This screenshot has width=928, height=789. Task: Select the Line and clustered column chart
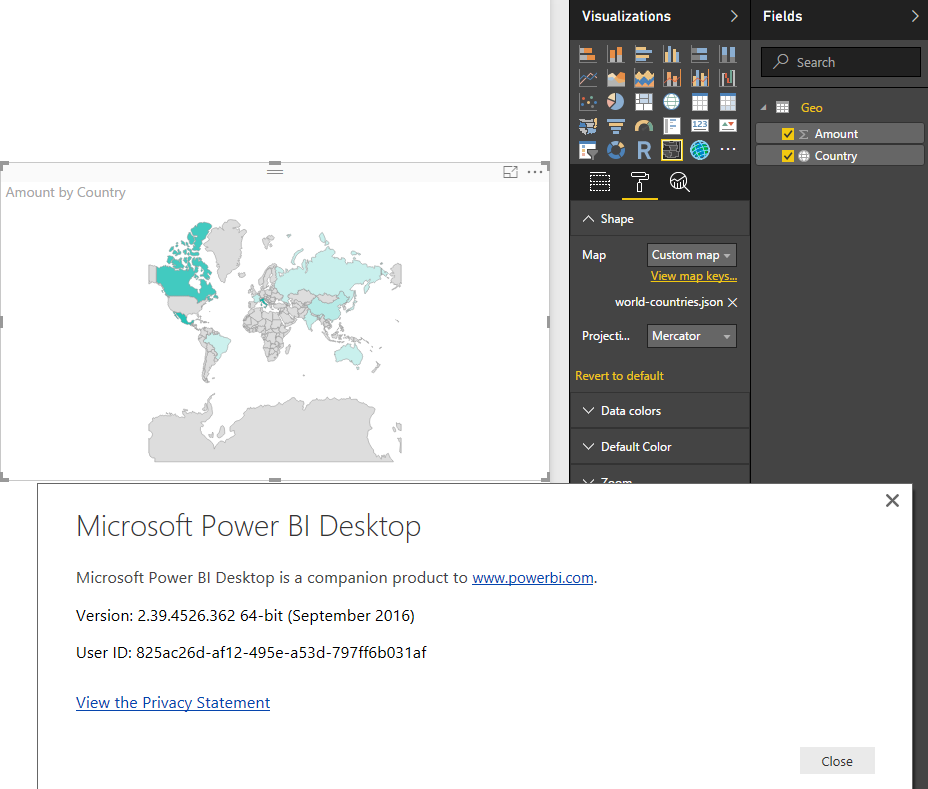tap(700, 78)
